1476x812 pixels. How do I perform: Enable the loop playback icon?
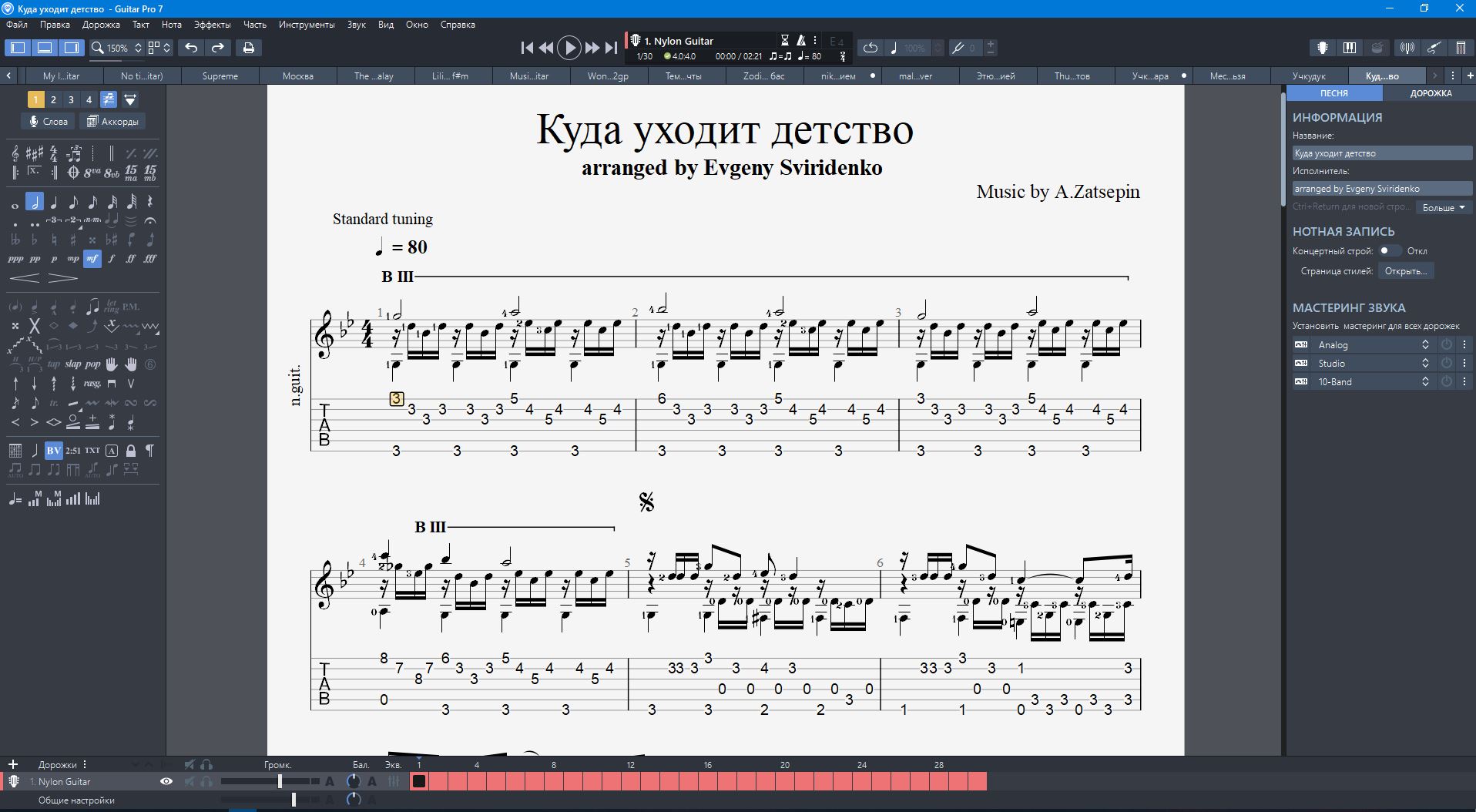click(870, 48)
